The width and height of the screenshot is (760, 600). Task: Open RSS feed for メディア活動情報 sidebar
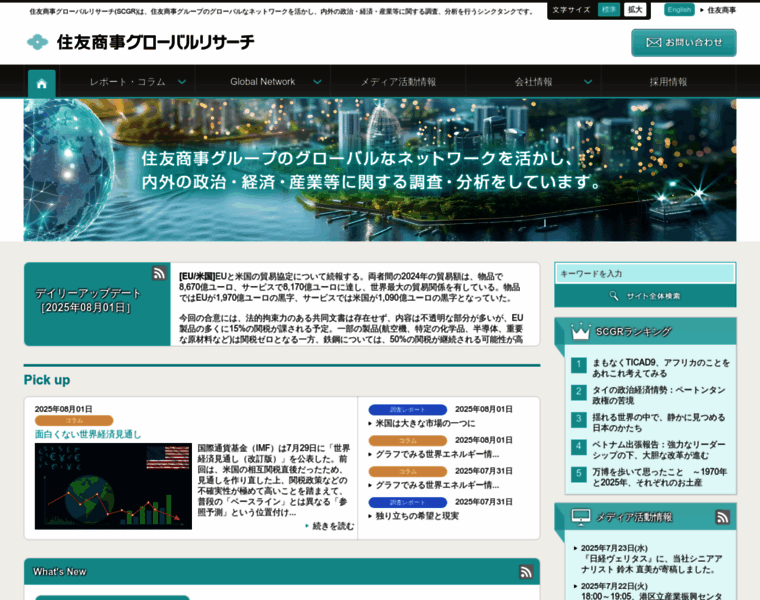tap(722, 517)
